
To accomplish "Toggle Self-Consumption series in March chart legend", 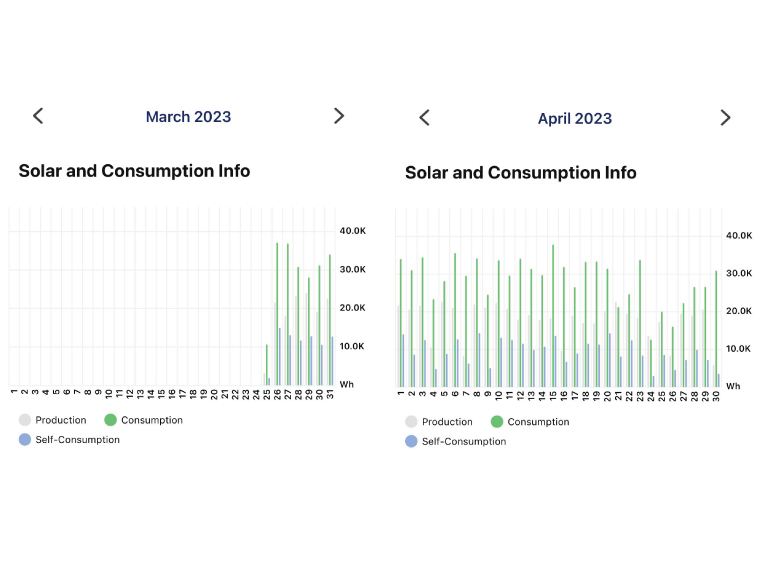I will pos(77,440).
